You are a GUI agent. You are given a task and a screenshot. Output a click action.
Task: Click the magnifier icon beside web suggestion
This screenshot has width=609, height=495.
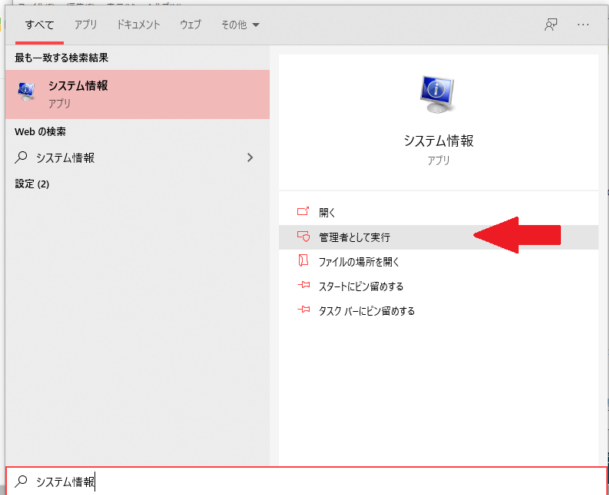click(21, 157)
